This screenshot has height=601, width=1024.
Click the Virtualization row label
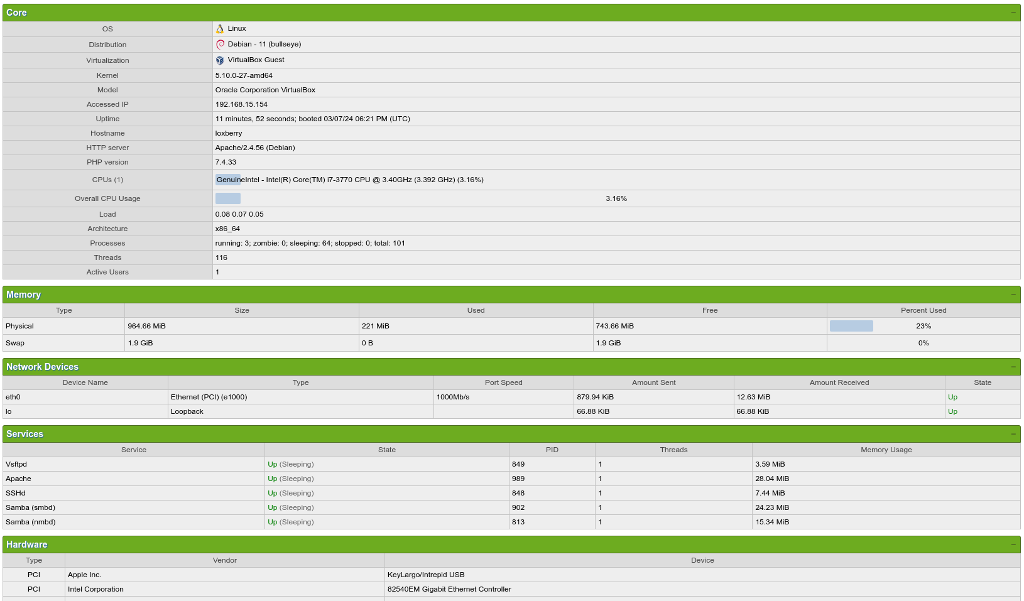point(108,60)
